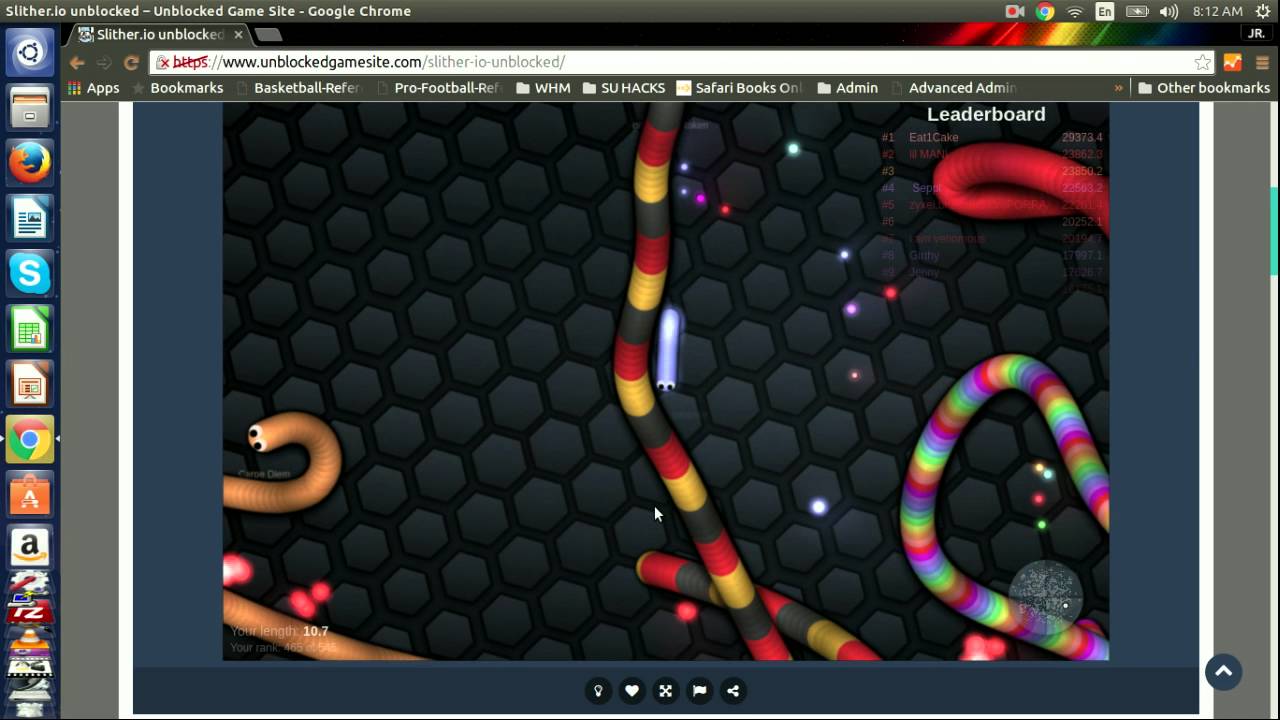
Task: Click the lightbulb icon below the game
Action: 598,690
